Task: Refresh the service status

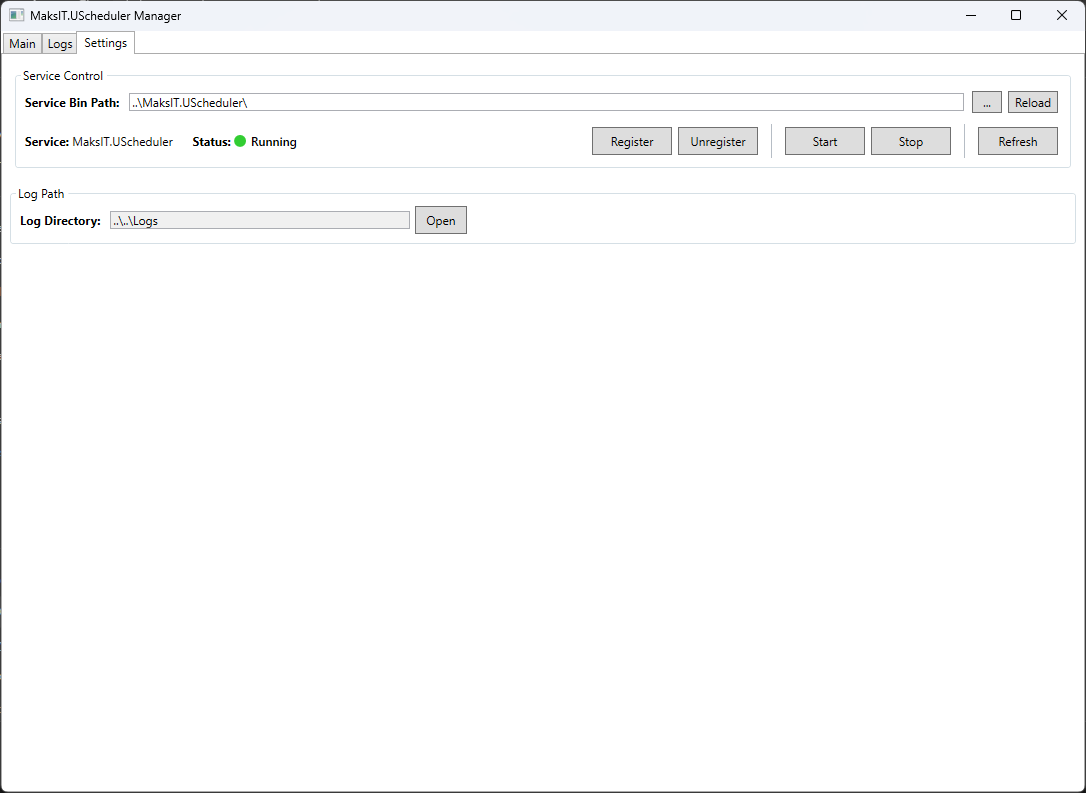Action: pos(1017,141)
